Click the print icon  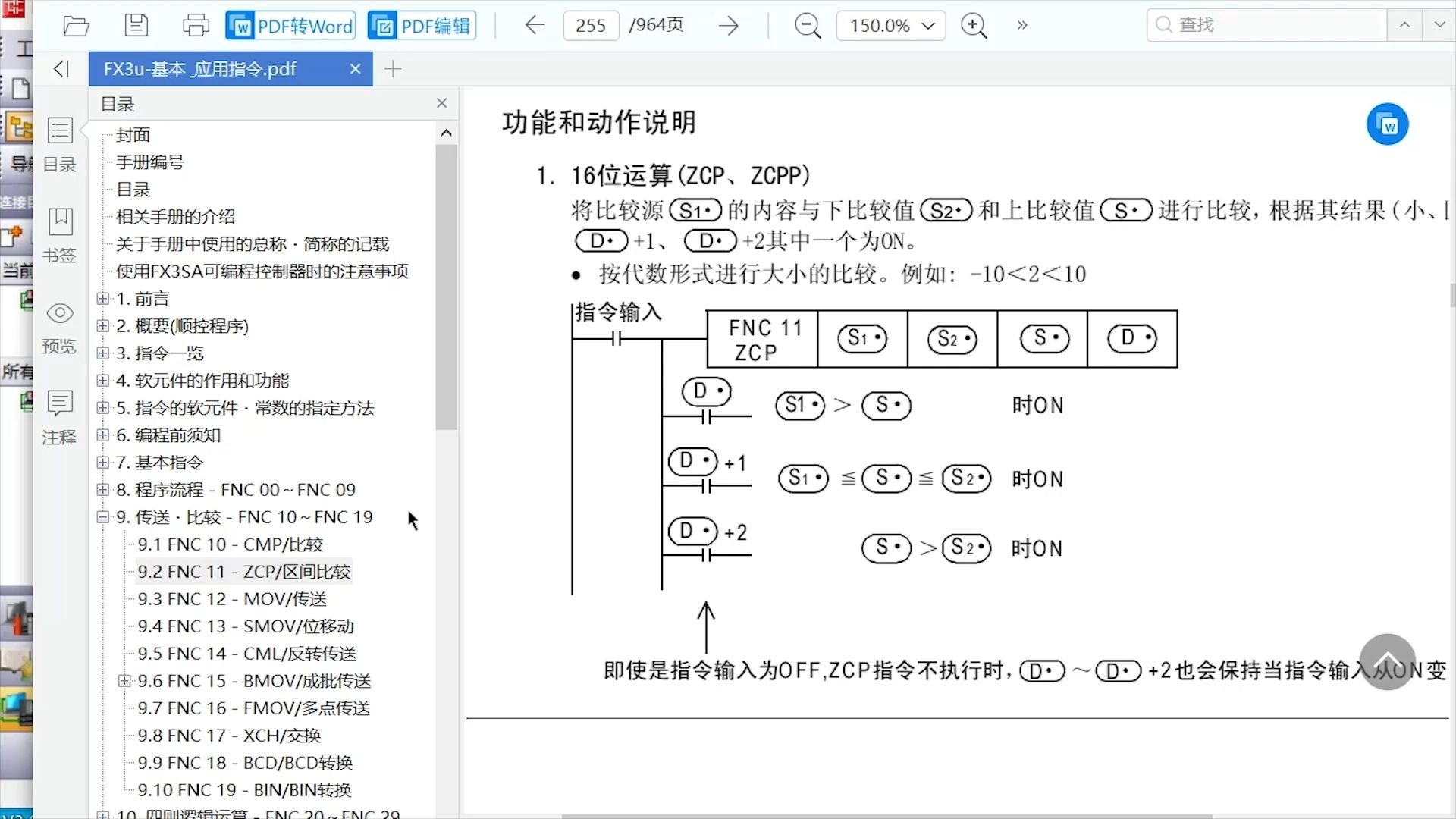pos(196,25)
